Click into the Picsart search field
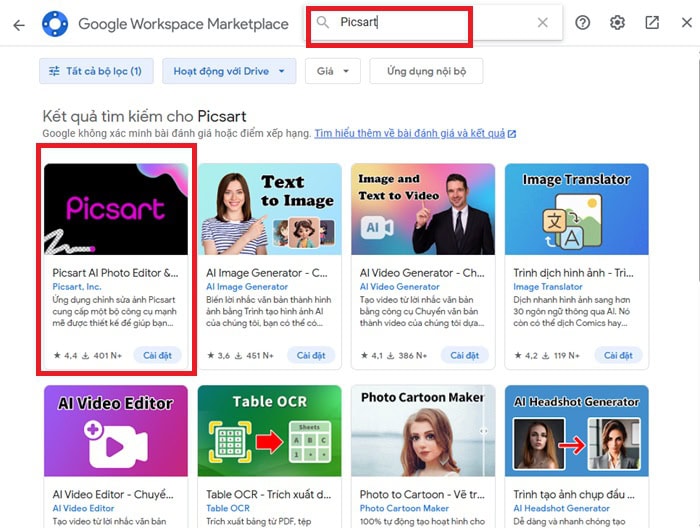Image resolution: width=700 pixels, height=528 pixels. [x=433, y=22]
